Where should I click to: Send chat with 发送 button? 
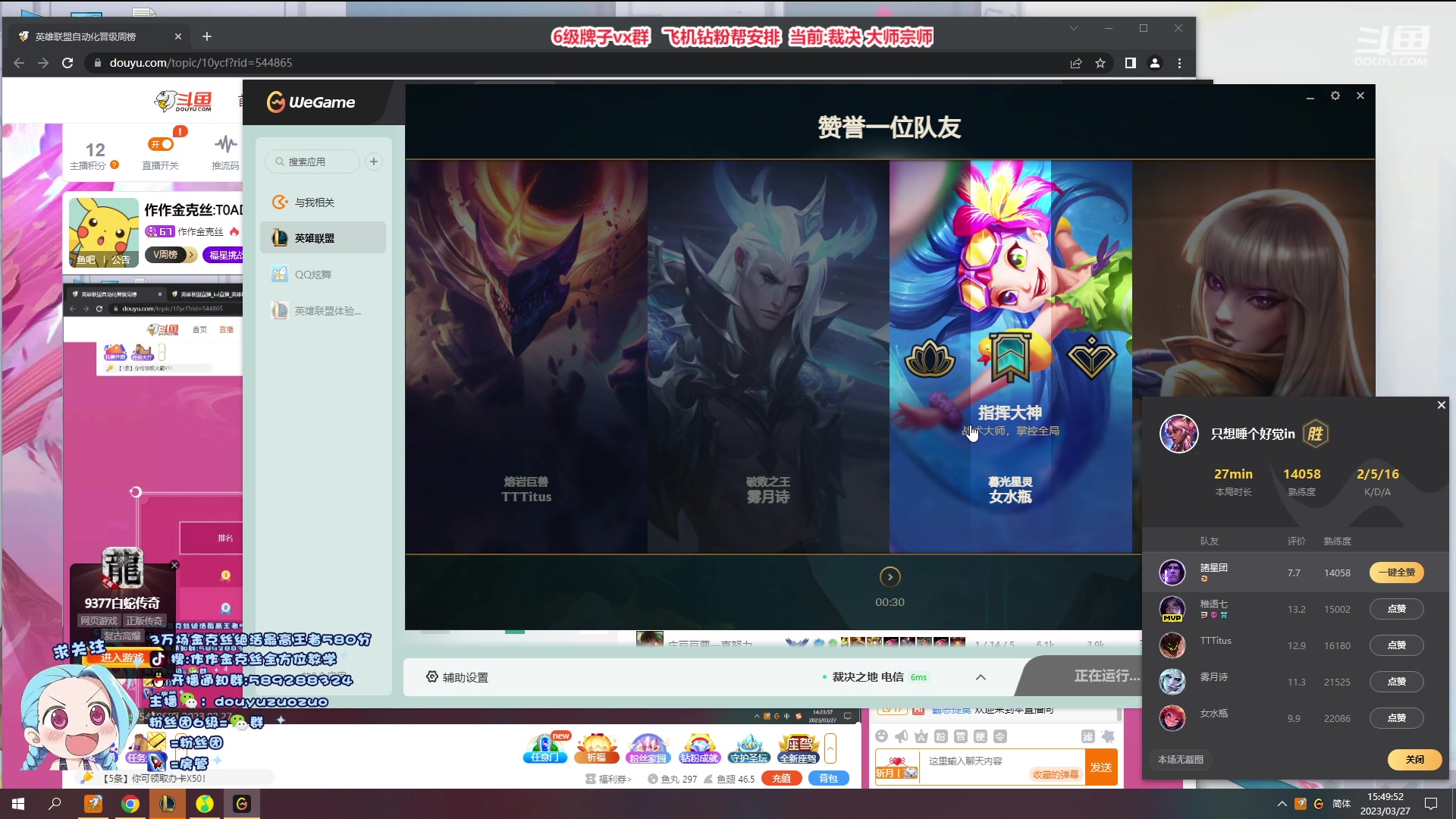pos(1101,767)
